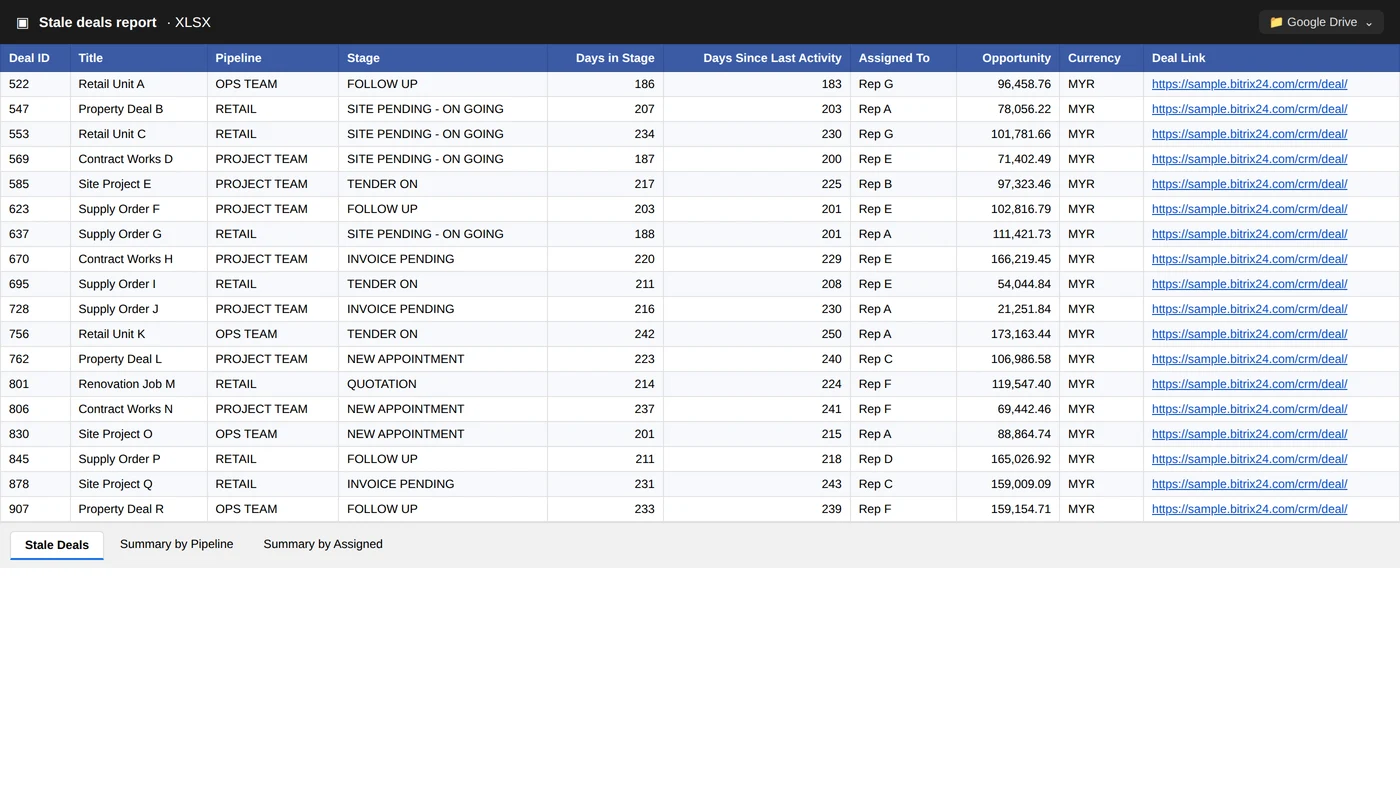Click the spreadsheet file icon beside the title
Image resolution: width=1400 pixels, height=800 pixels.
(22, 22)
